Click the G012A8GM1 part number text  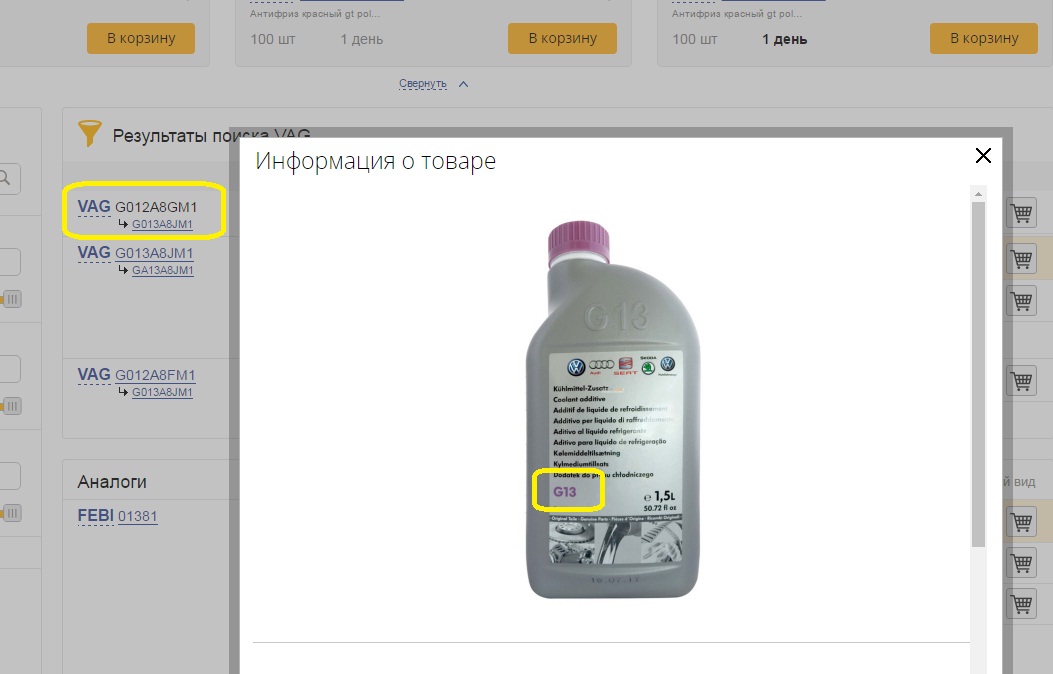(x=156, y=207)
